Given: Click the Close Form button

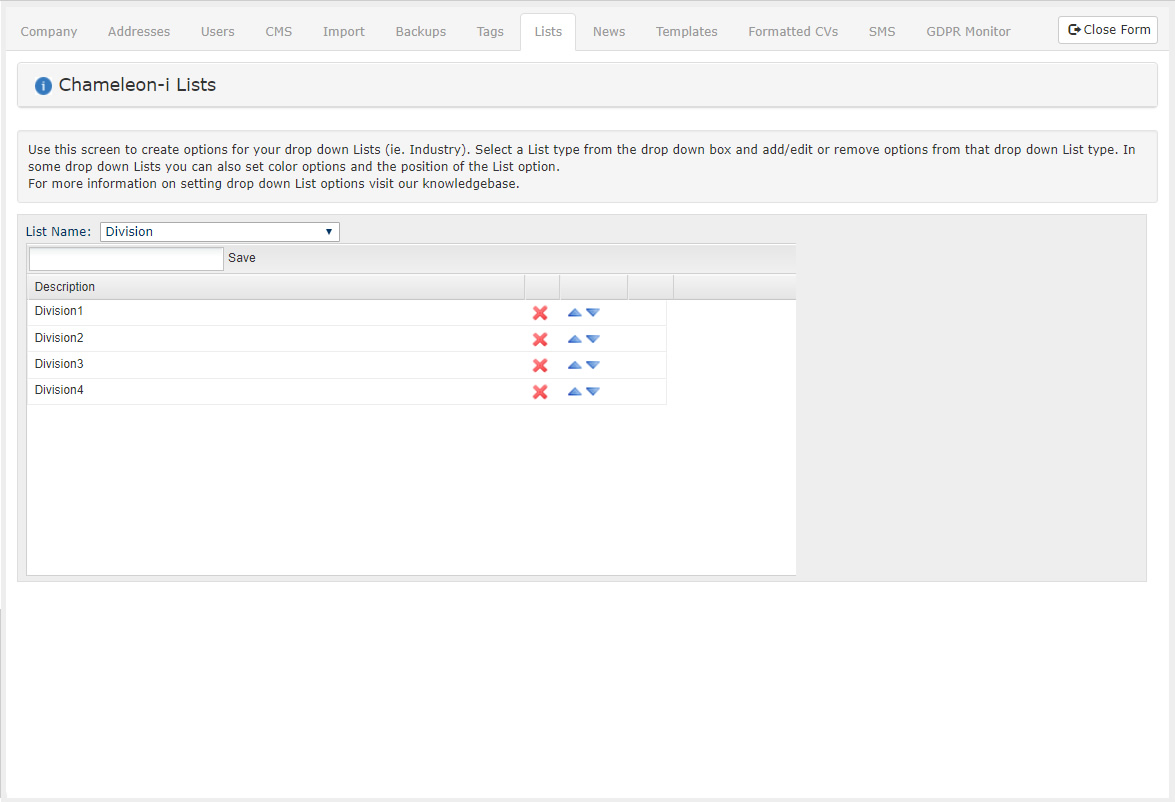Looking at the screenshot, I should [1108, 30].
